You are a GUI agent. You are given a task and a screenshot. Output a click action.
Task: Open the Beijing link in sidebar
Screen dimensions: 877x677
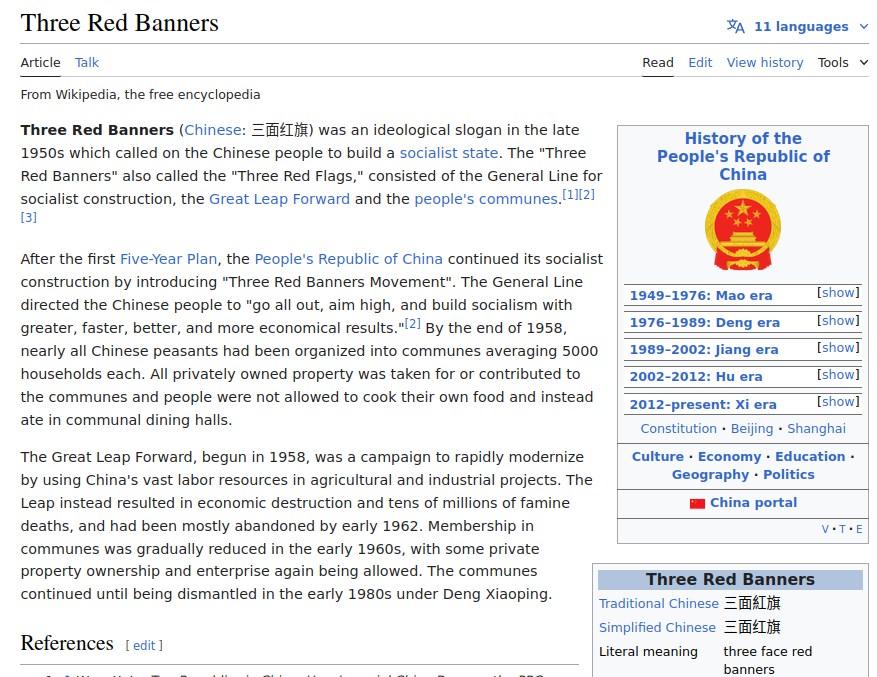pyautogui.click(x=752, y=429)
